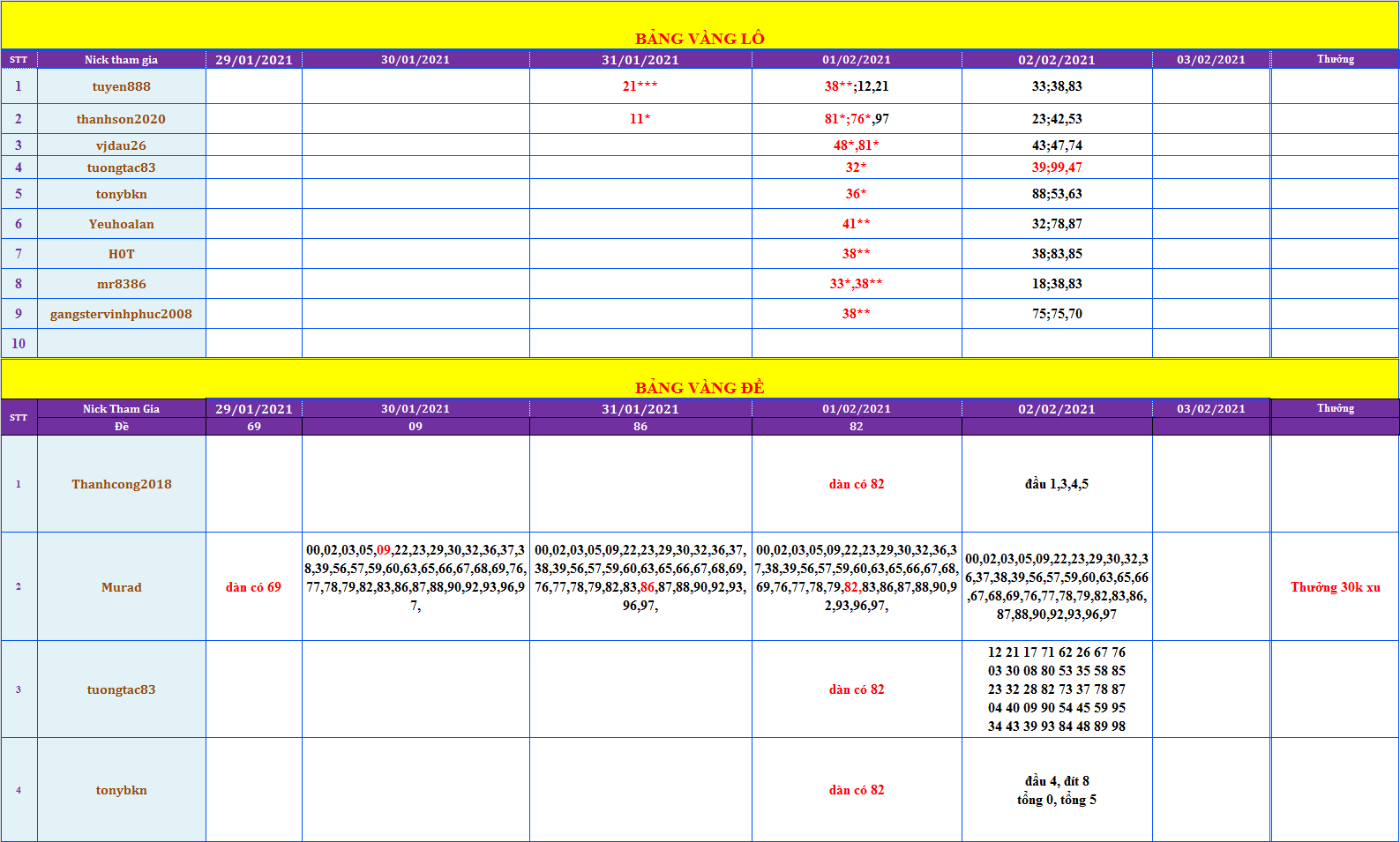
Task: Click the '31/01/2021' header in the Đề table
Action: [x=640, y=409]
